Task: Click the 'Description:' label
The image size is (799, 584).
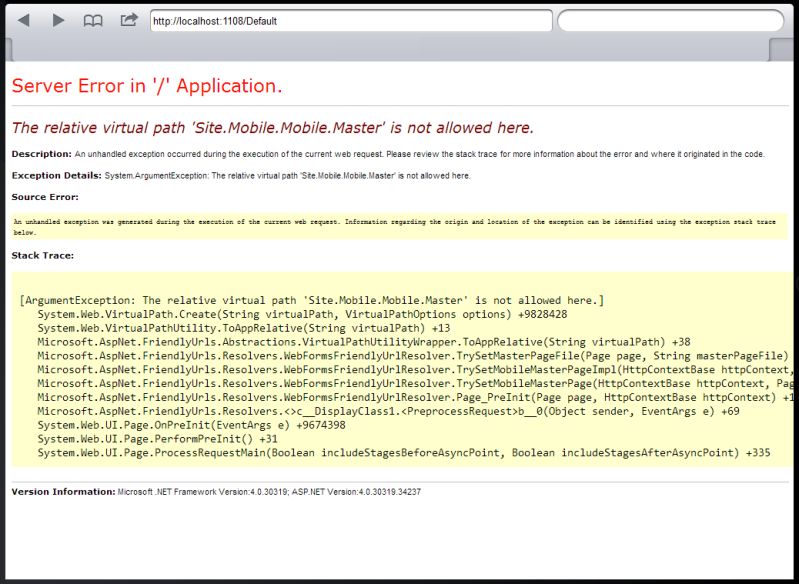Action: pos(42,154)
